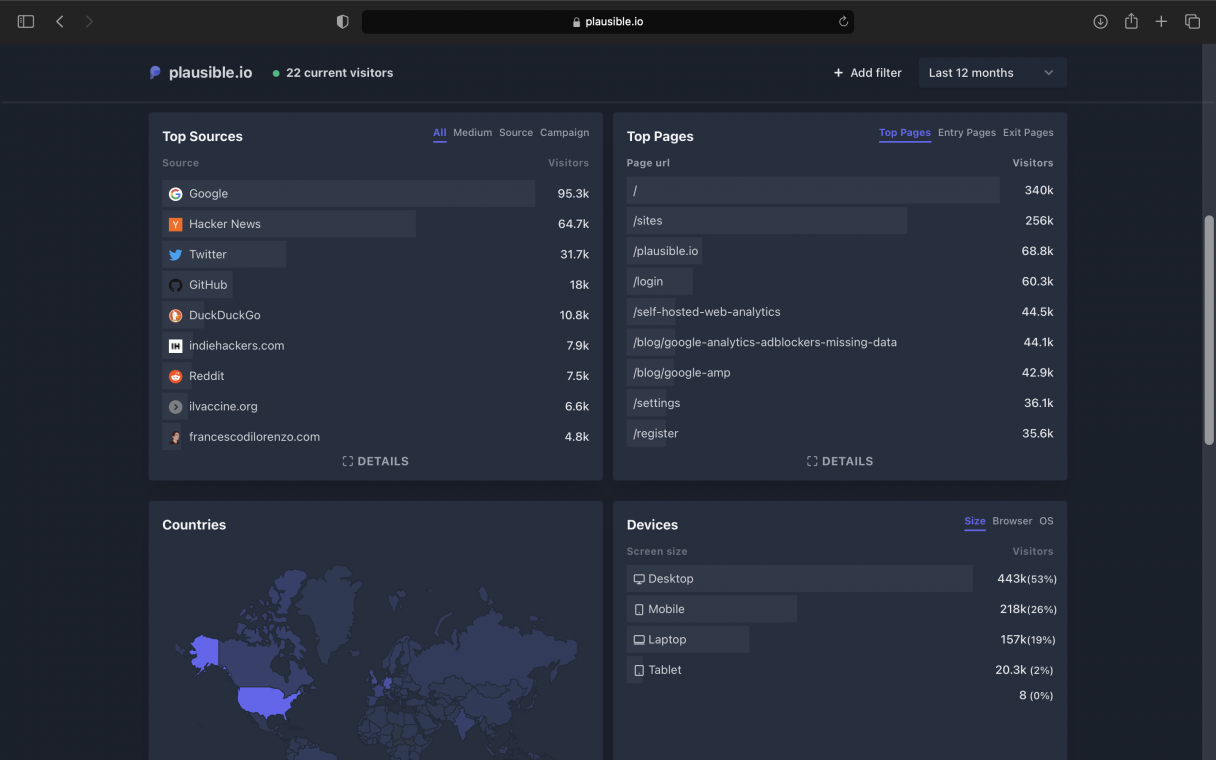This screenshot has height=760, width=1216.
Task: Click the plausible.io site name
Action: tap(210, 73)
